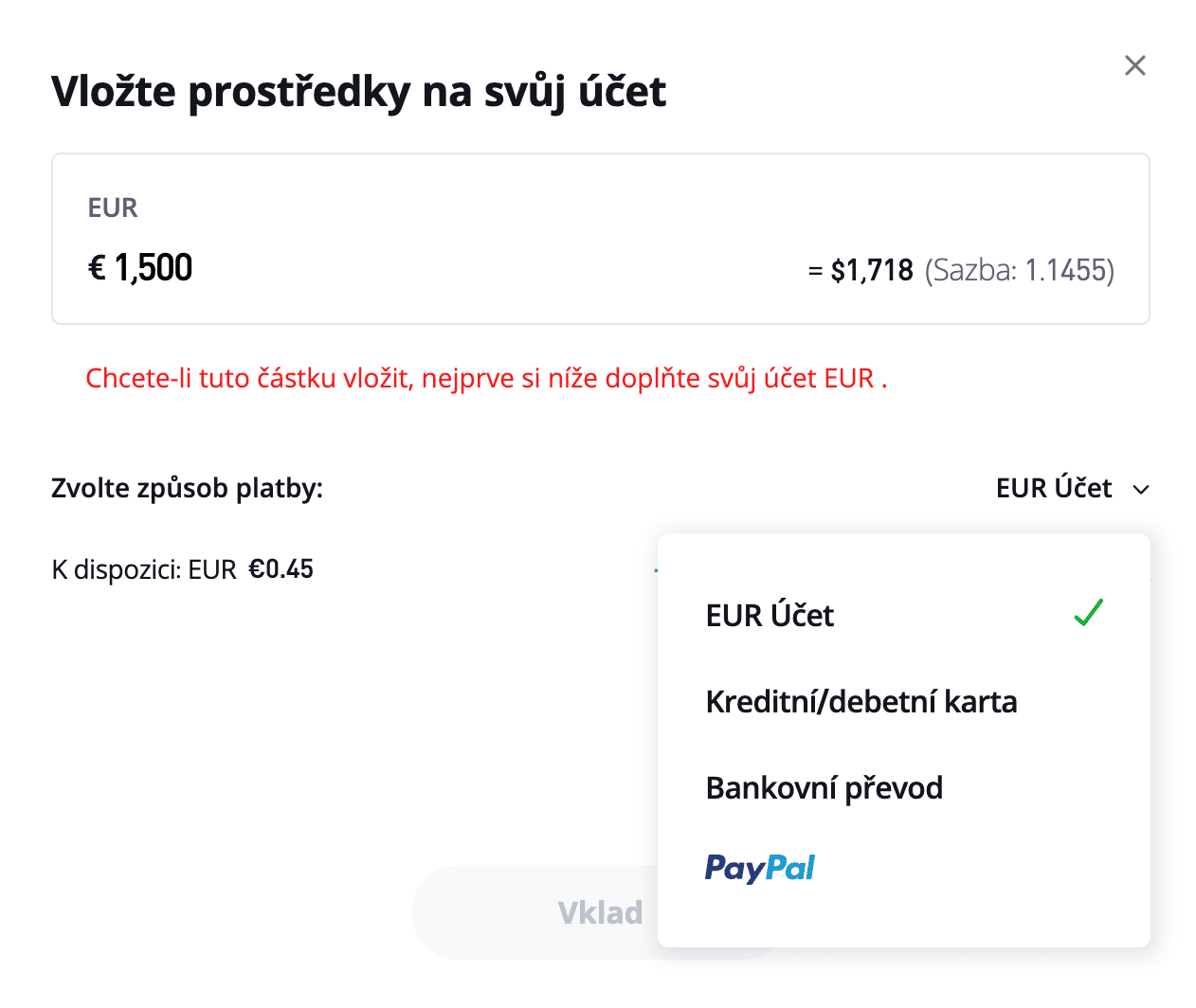Click the 1,500 amount input field
This screenshot has height=1008, width=1196.
click(154, 268)
